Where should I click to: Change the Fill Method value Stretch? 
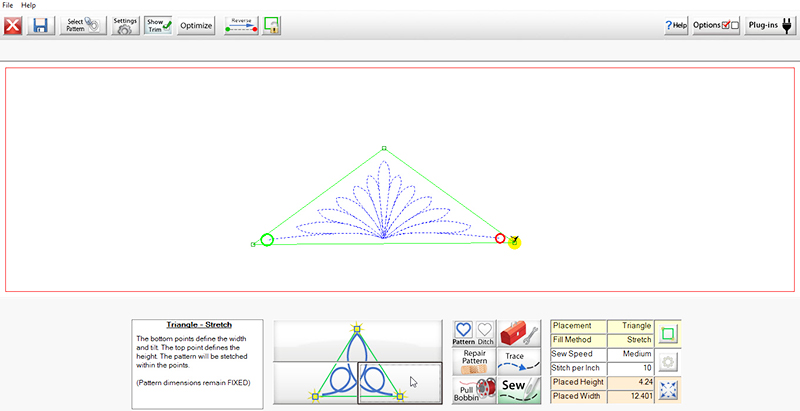point(631,340)
